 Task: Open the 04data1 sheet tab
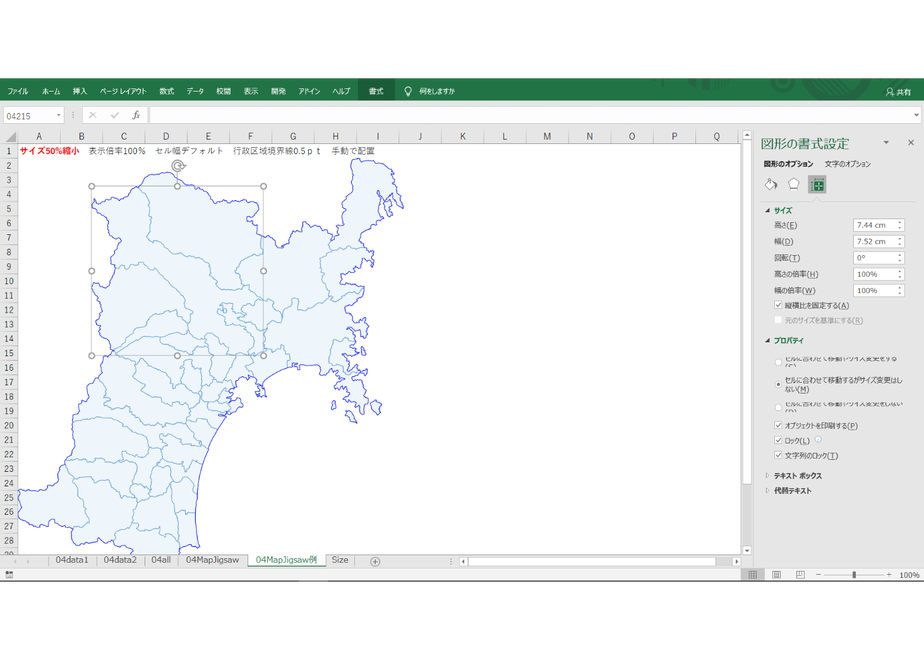click(72, 560)
